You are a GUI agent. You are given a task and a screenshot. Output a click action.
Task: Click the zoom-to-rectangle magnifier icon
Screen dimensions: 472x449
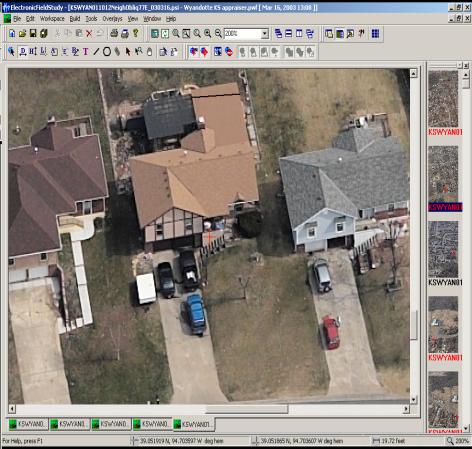point(186,33)
